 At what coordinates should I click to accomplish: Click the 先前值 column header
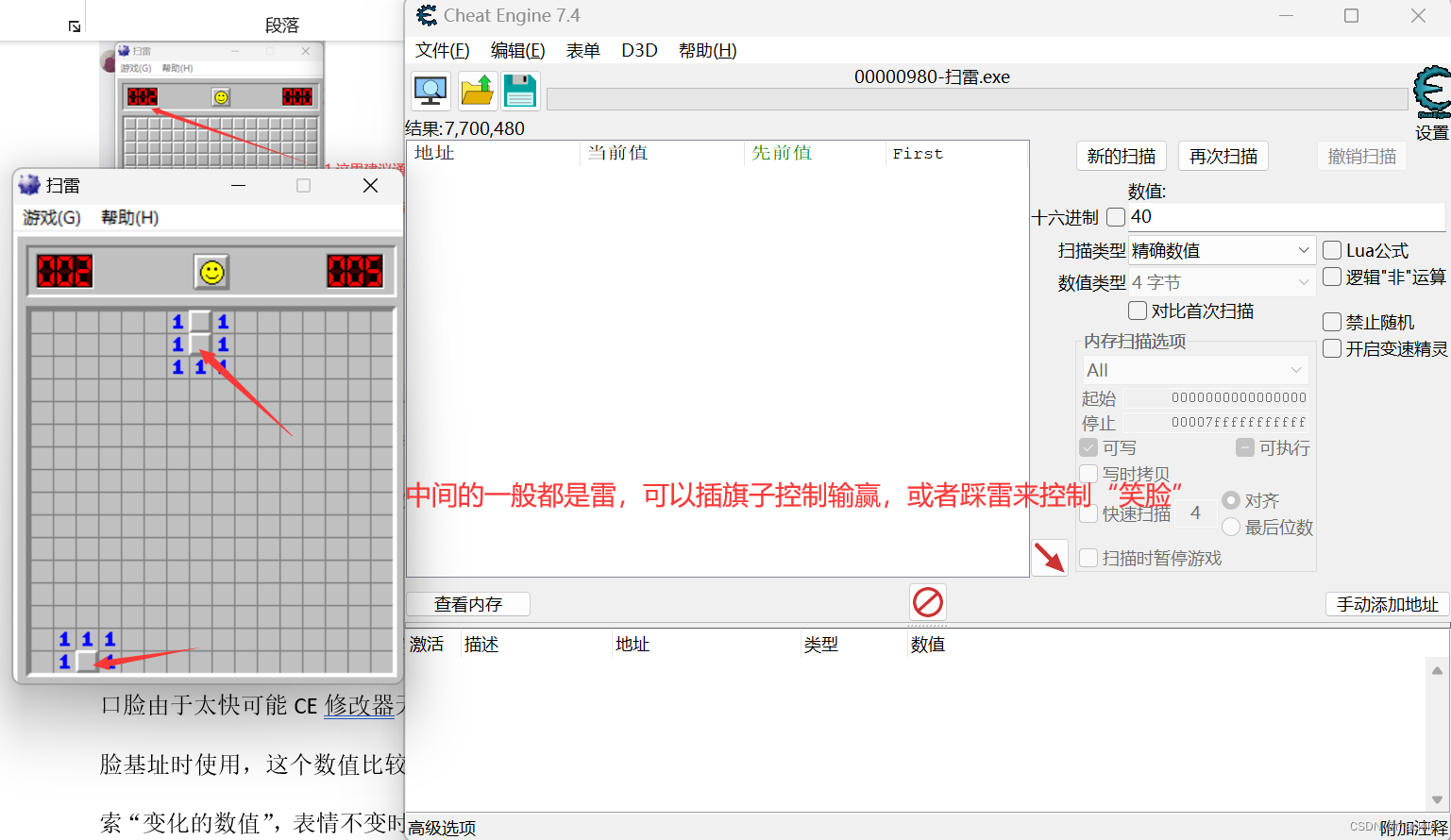click(x=815, y=153)
